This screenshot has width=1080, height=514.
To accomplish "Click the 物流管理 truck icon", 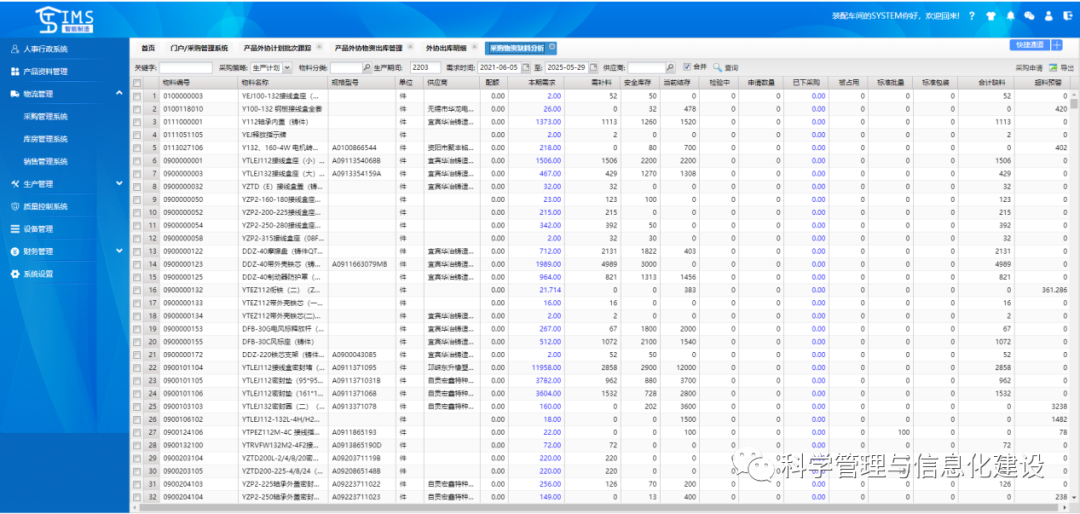I will coord(14,94).
